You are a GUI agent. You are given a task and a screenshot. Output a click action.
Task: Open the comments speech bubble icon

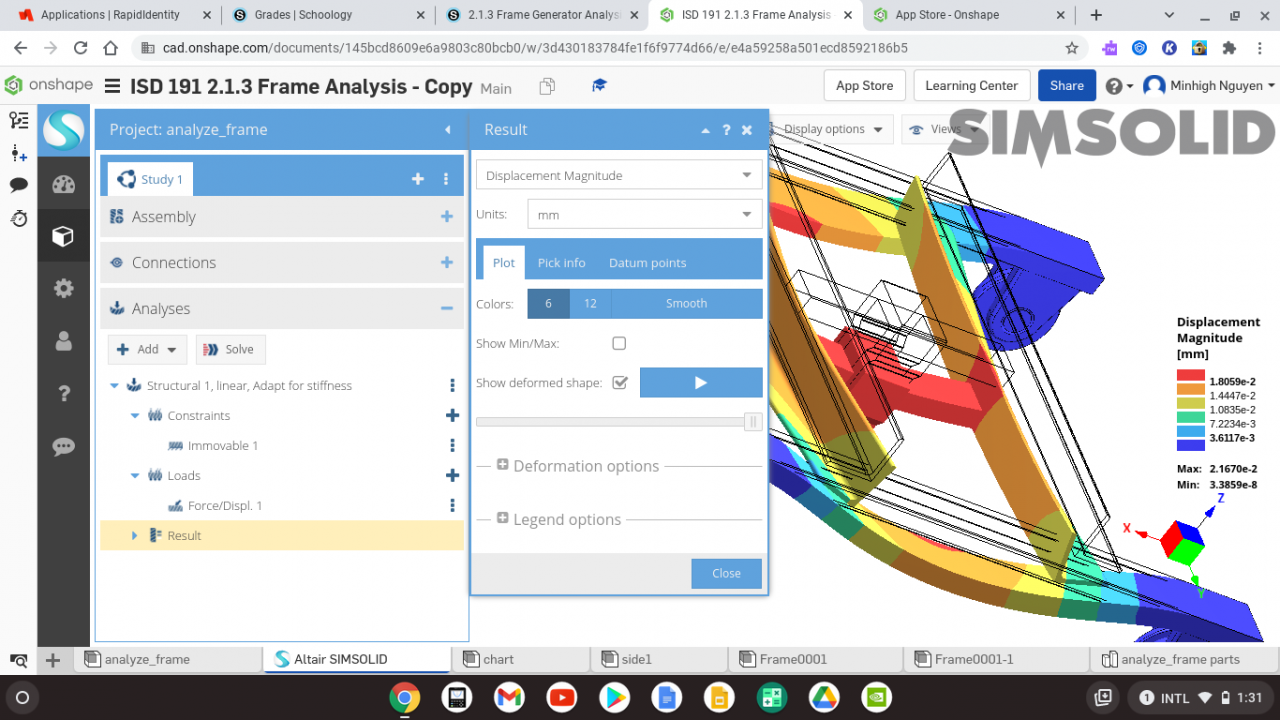pyautogui.click(x=18, y=185)
